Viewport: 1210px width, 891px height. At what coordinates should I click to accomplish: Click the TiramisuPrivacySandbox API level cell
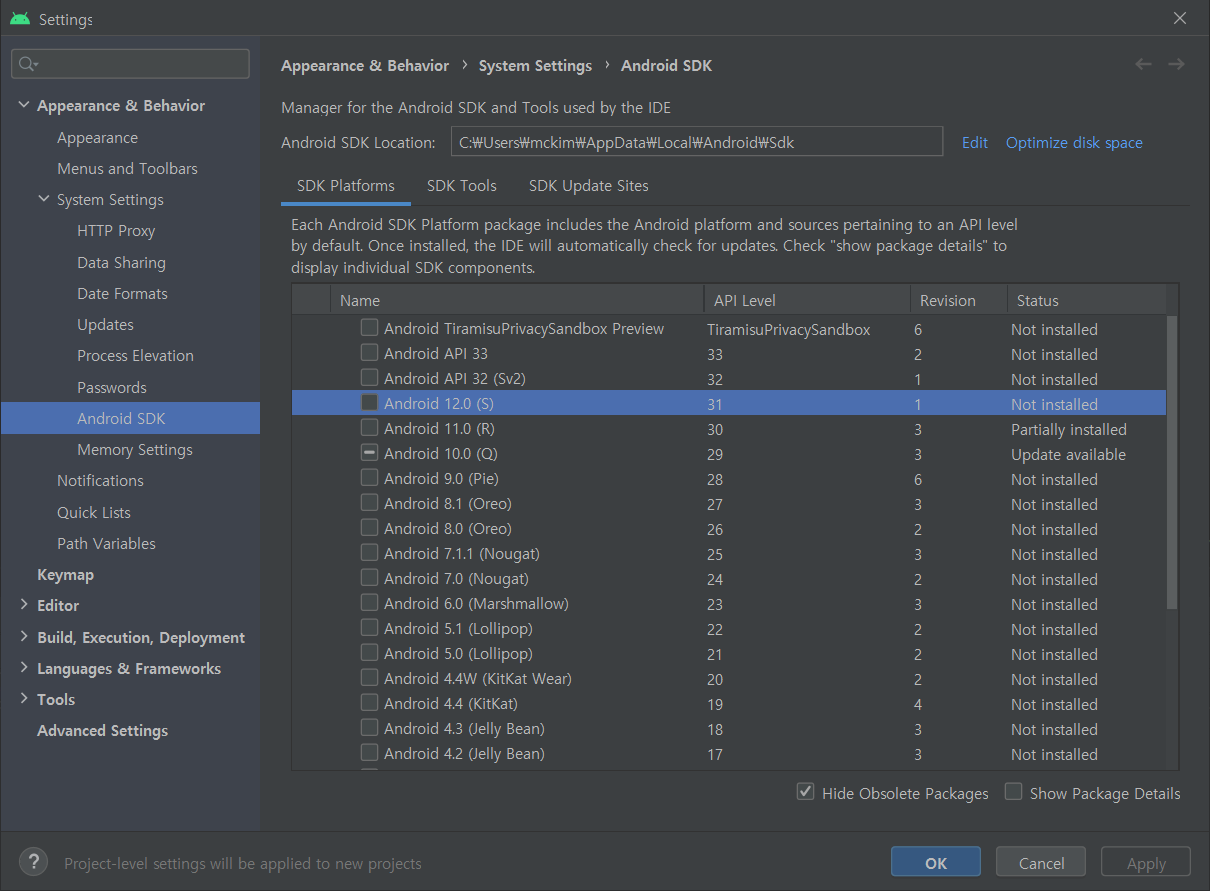pos(788,329)
